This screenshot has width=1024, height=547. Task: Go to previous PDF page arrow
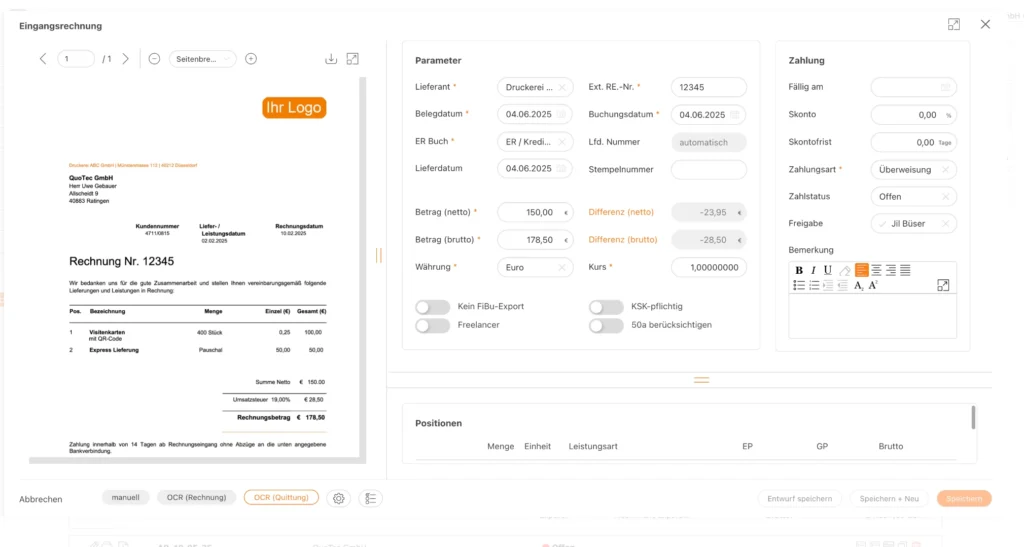(x=43, y=59)
